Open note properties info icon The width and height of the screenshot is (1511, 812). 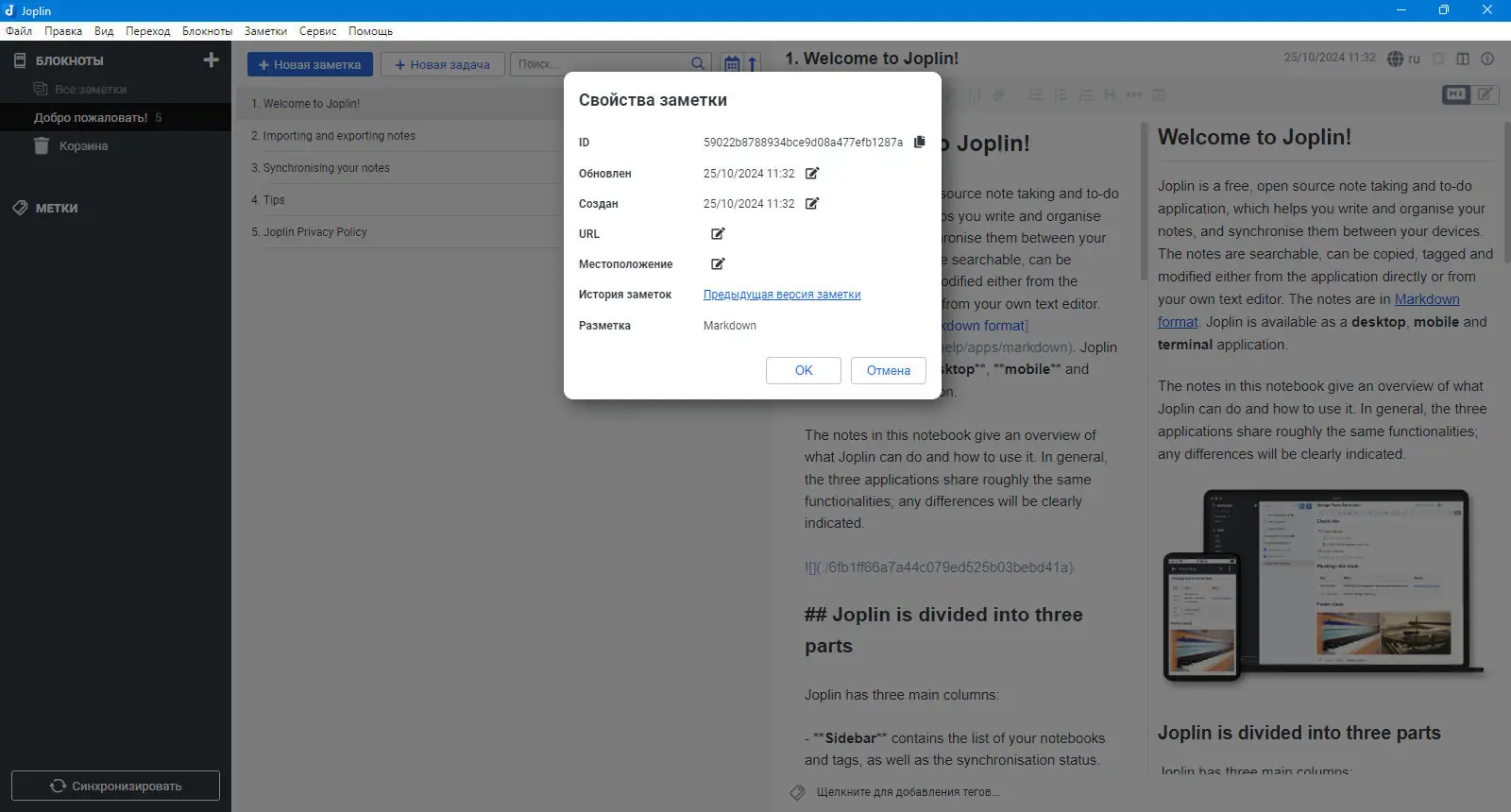(x=1487, y=59)
